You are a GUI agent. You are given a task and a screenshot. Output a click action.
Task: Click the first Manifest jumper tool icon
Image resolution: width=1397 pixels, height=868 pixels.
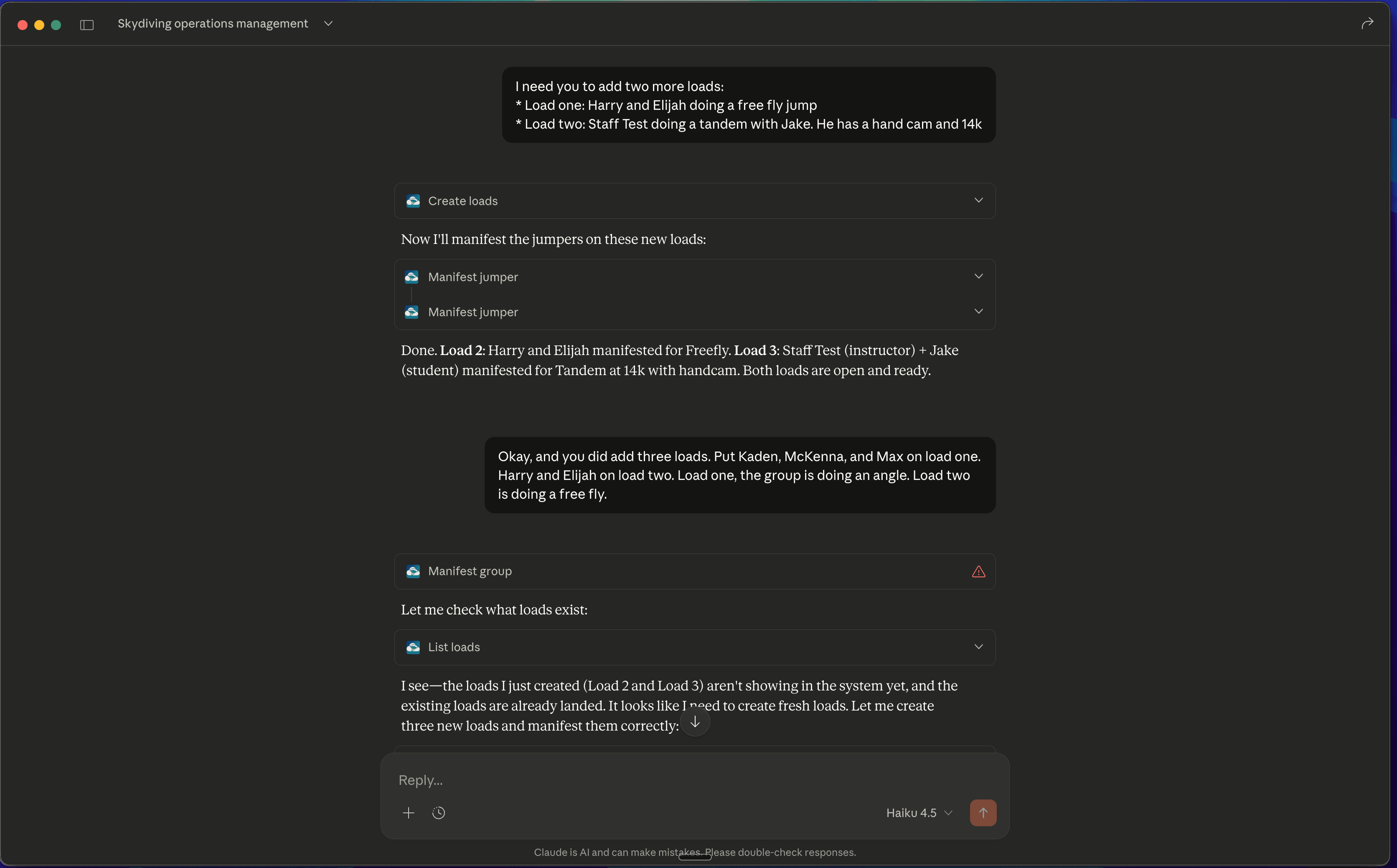tap(411, 277)
